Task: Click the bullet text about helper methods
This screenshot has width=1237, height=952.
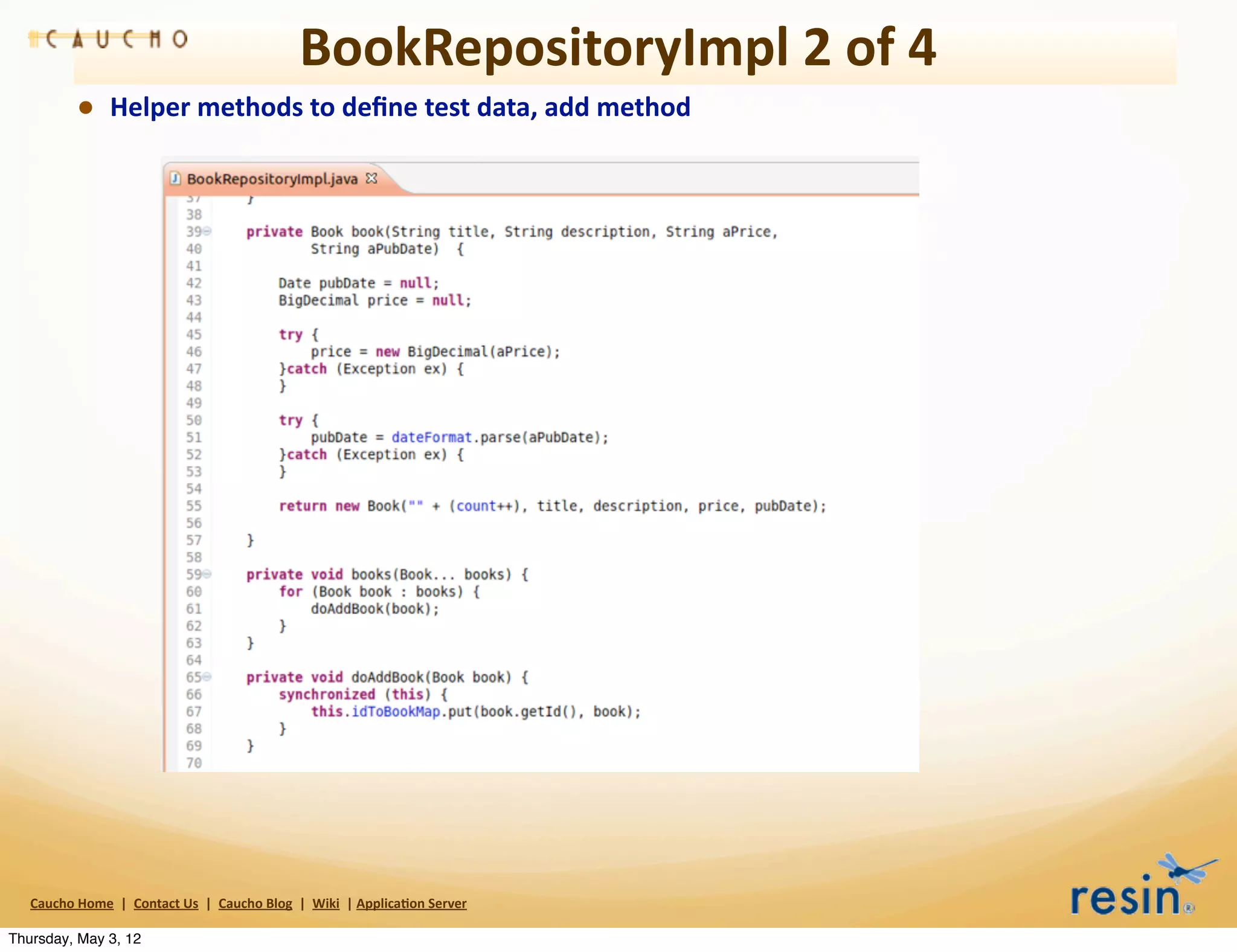Action: pos(400,108)
